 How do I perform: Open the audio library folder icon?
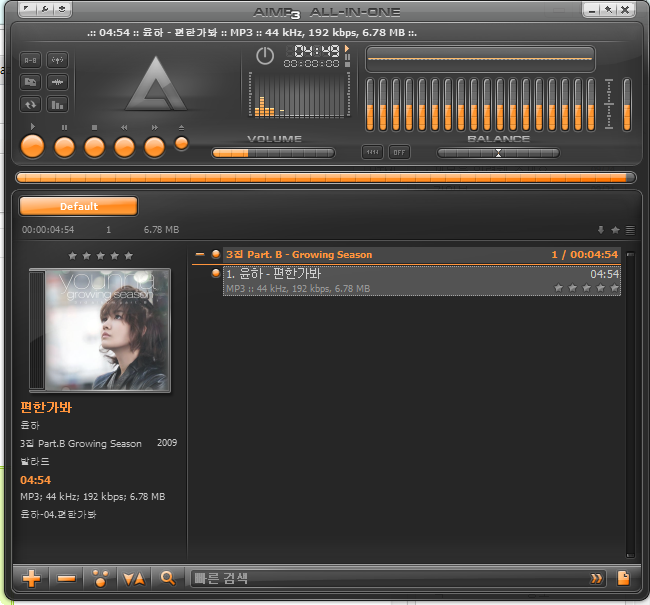(30, 82)
